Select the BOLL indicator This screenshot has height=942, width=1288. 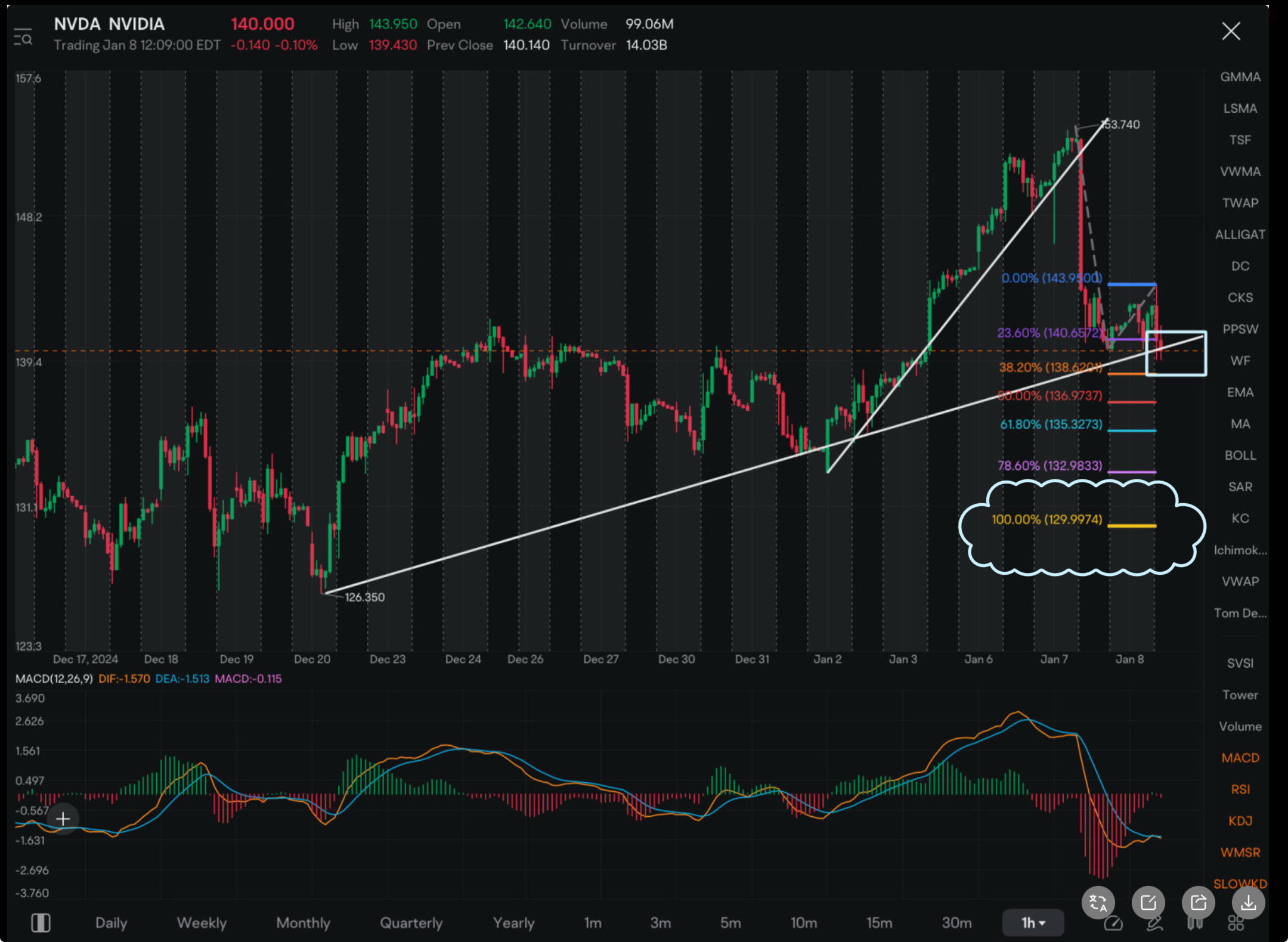[1240, 455]
